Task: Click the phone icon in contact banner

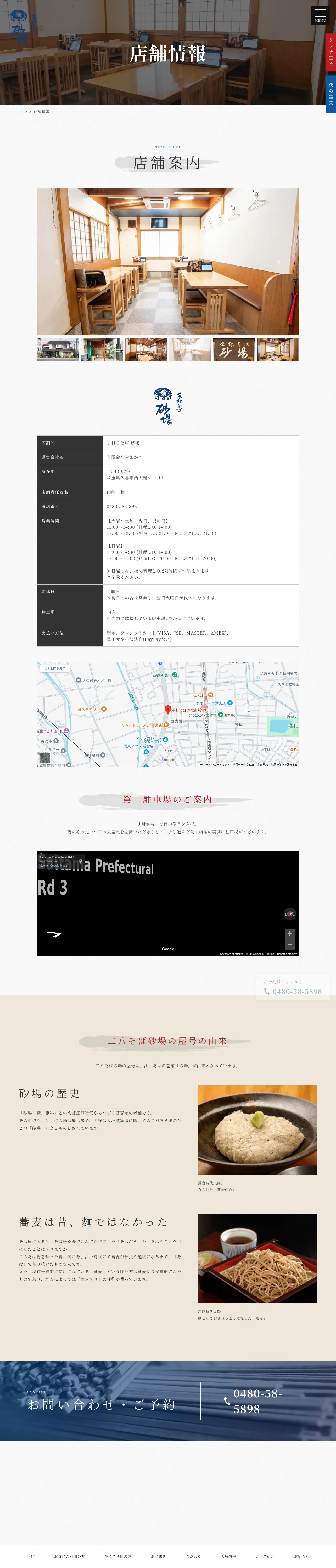Action: pos(227,1401)
